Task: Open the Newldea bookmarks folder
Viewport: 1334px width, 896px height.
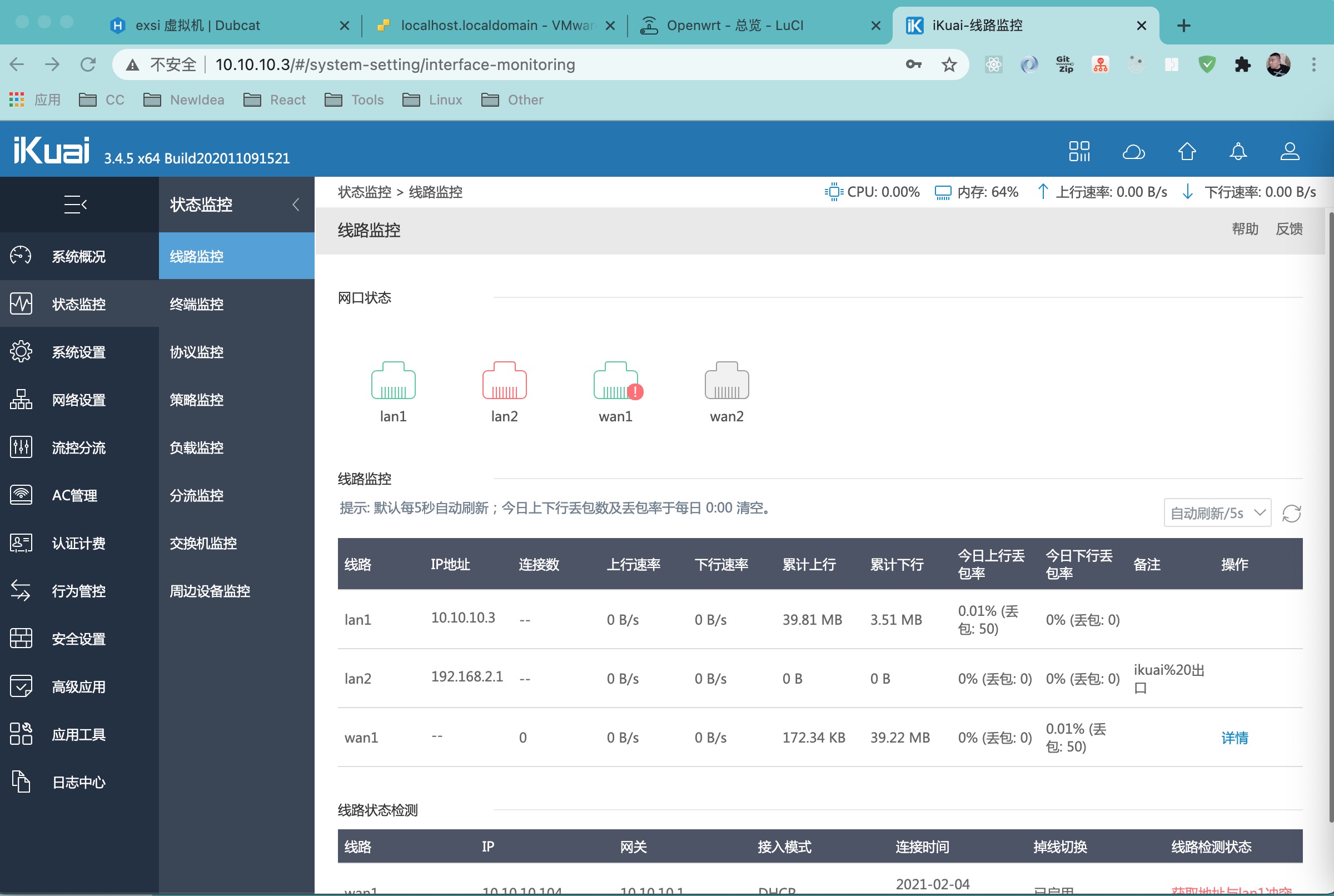Action: 183,100
